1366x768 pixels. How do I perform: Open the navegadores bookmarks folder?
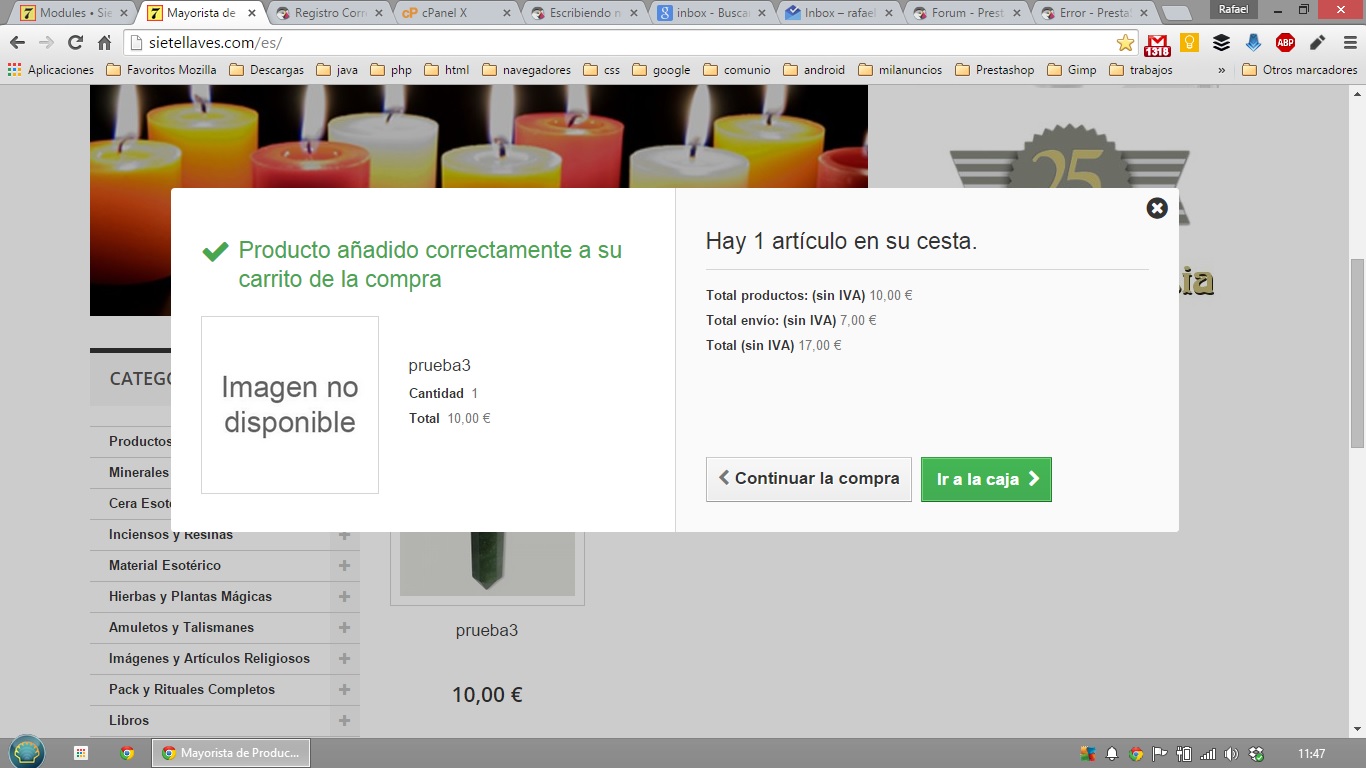click(526, 70)
